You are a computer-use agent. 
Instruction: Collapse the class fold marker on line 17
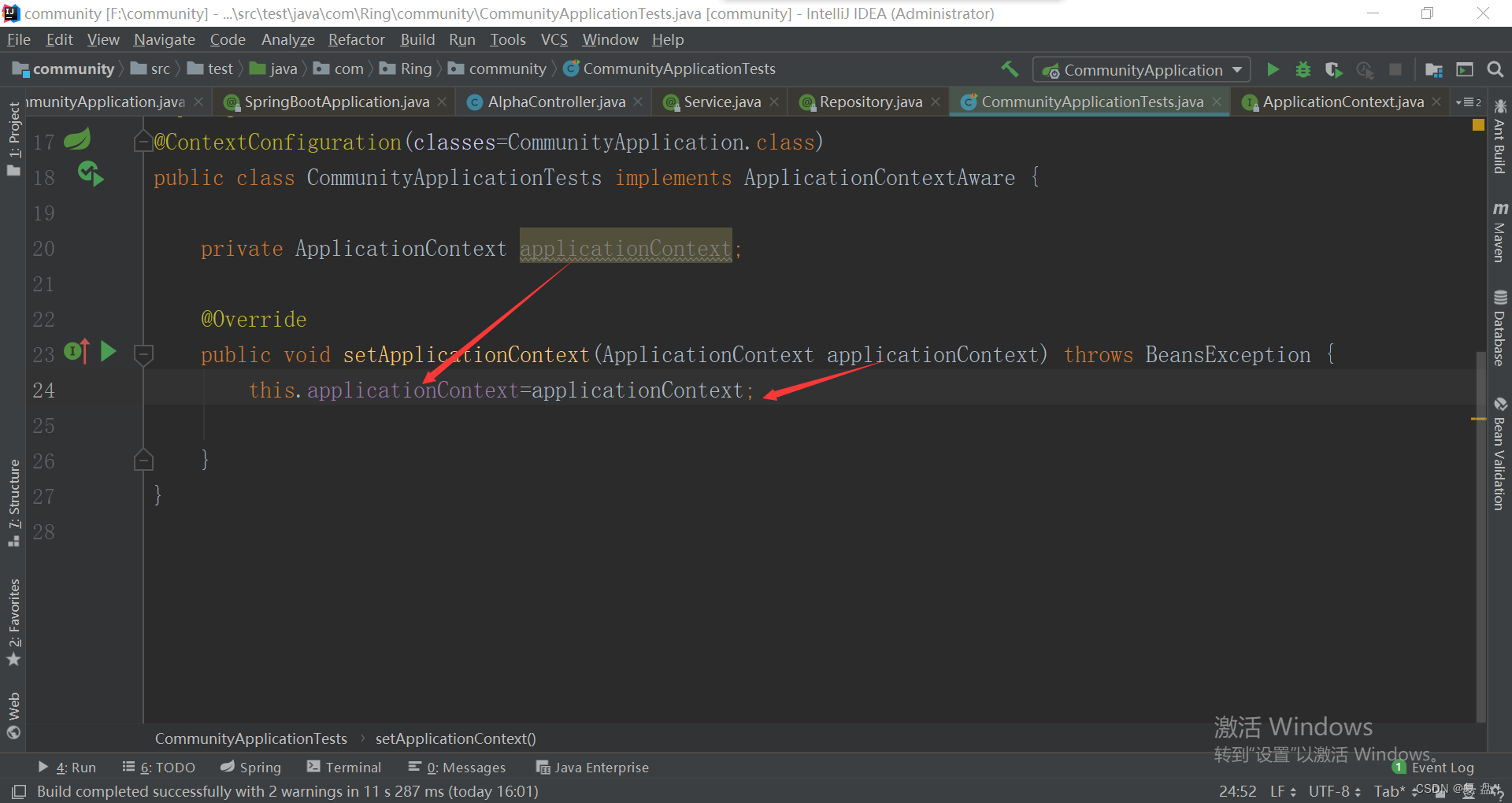pyautogui.click(x=143, y=142)
